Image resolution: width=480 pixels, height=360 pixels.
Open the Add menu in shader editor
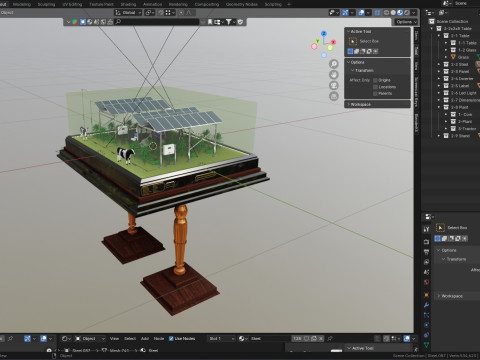pos(145,338)
